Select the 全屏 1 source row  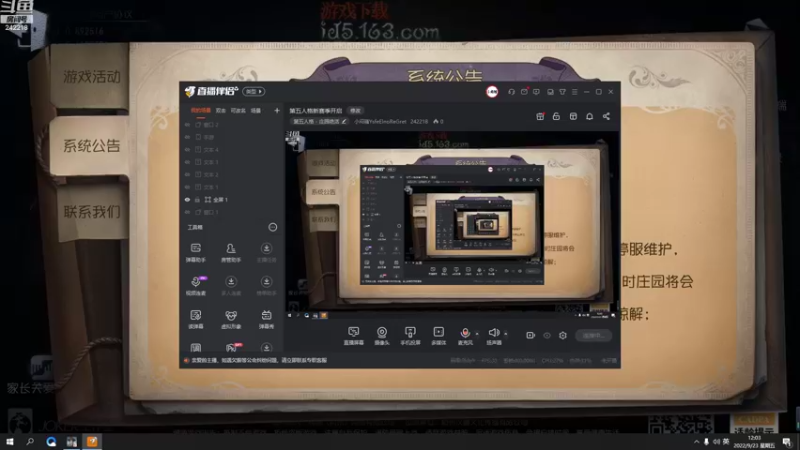[x=232, y=199]
